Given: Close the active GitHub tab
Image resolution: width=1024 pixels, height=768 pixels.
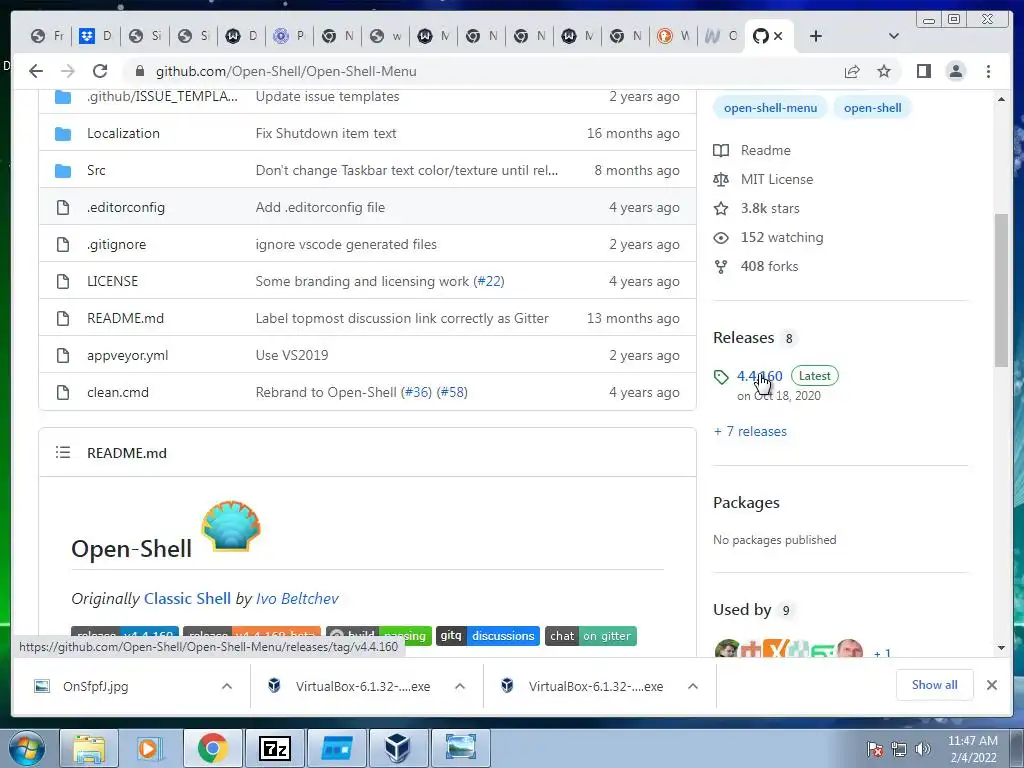Looking at the screenshot, I should tap(778, 36).
